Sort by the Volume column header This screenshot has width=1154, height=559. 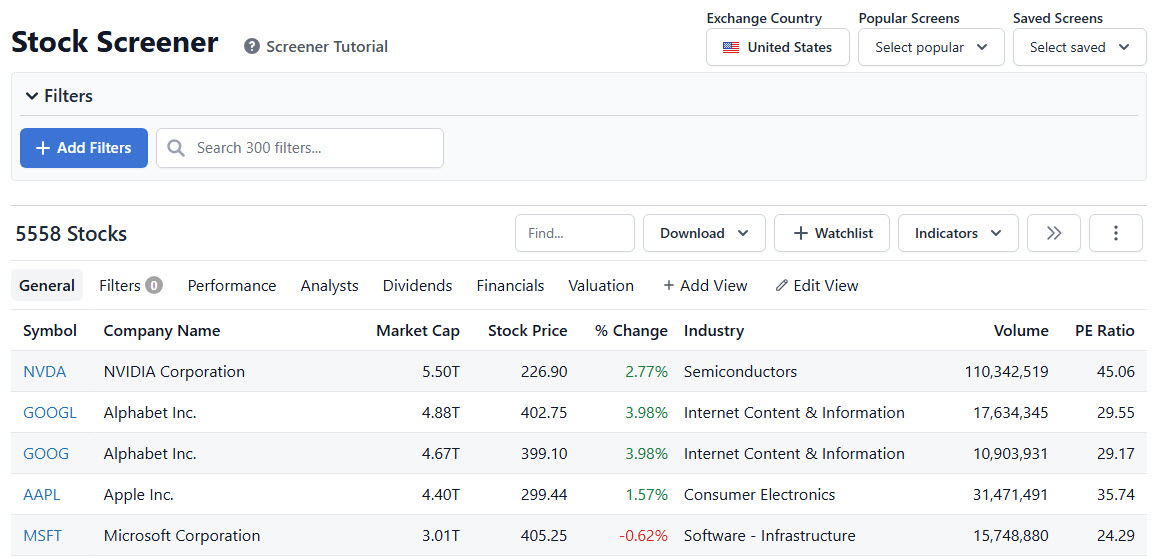tap(1021, 331)
